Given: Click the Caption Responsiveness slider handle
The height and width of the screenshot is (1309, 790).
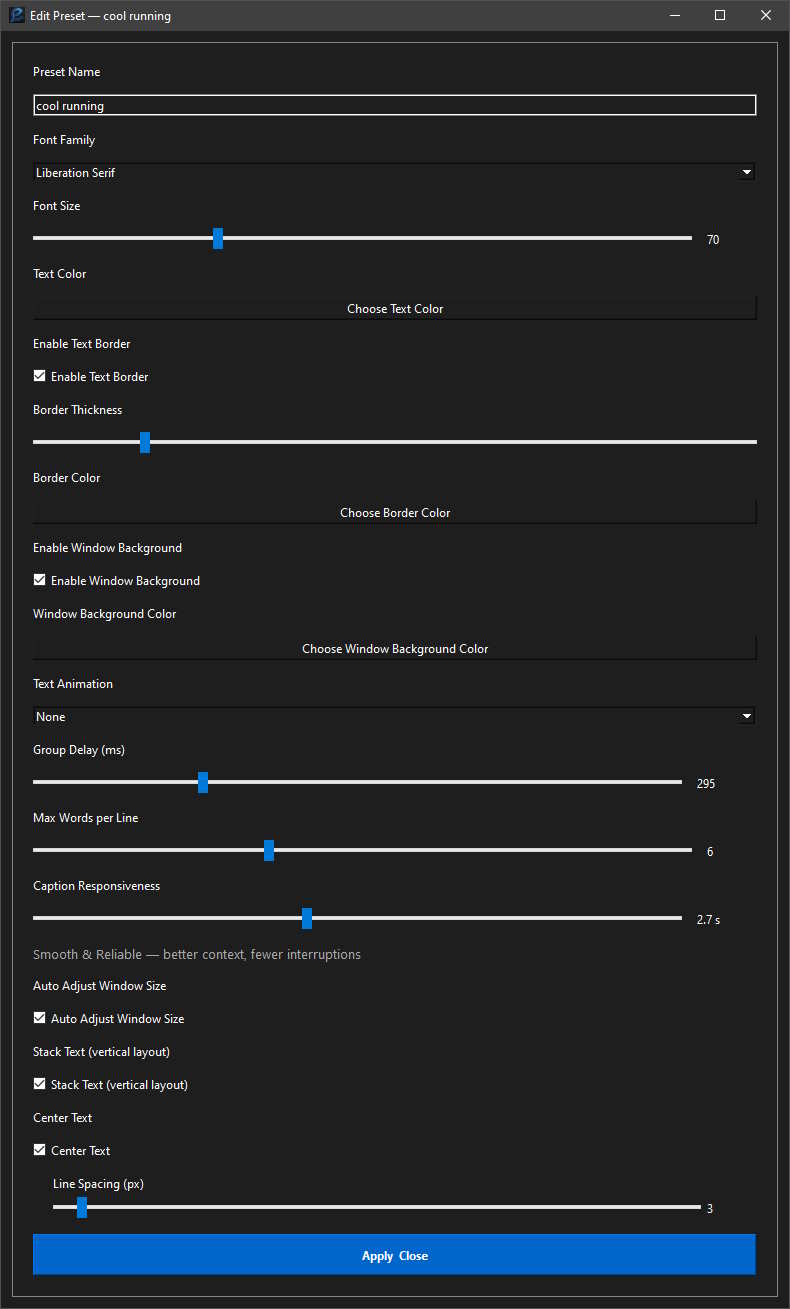Looking at the screenshot, I should coord(307,918).
